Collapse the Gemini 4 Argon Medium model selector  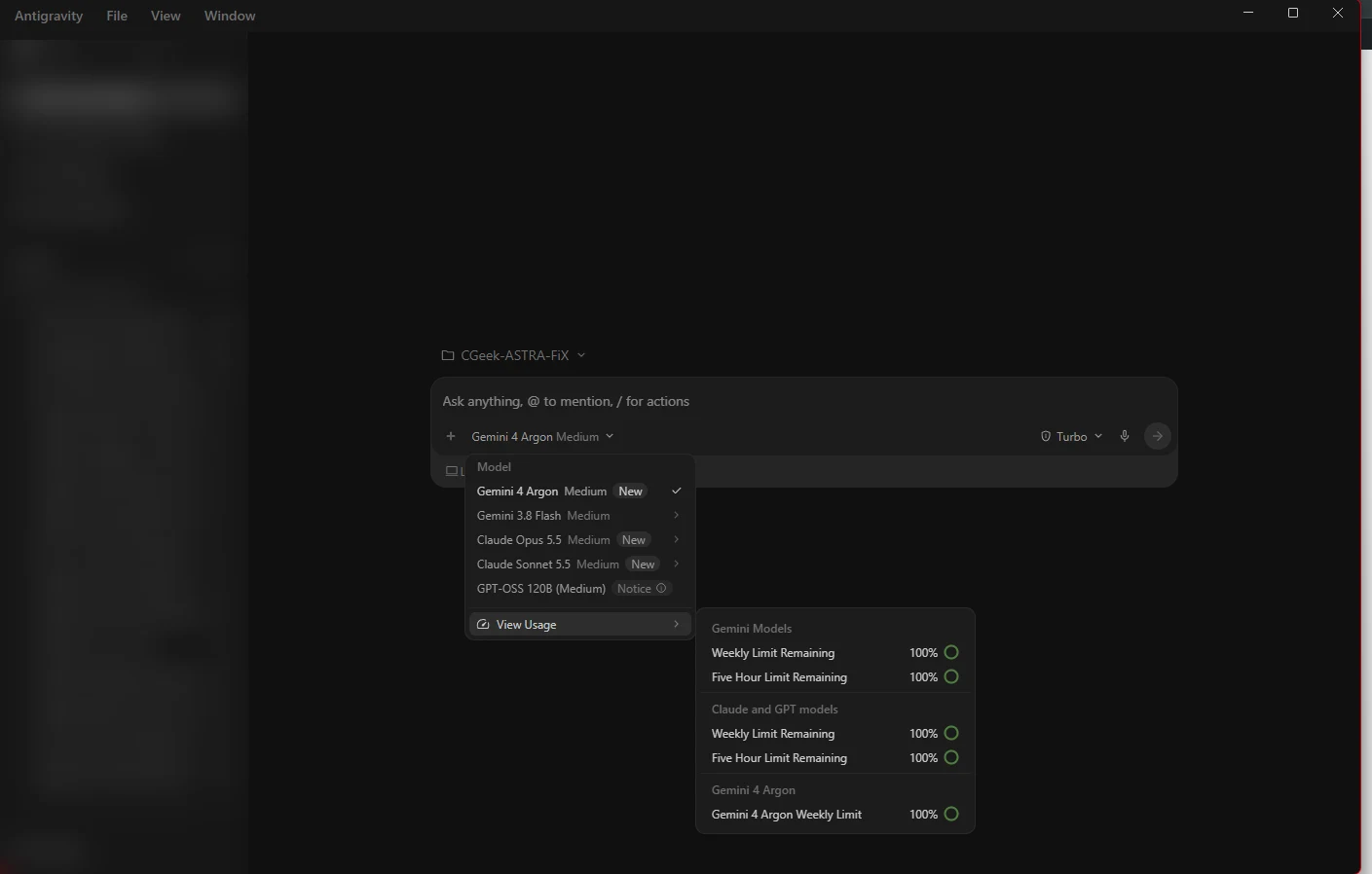[542, 436]
